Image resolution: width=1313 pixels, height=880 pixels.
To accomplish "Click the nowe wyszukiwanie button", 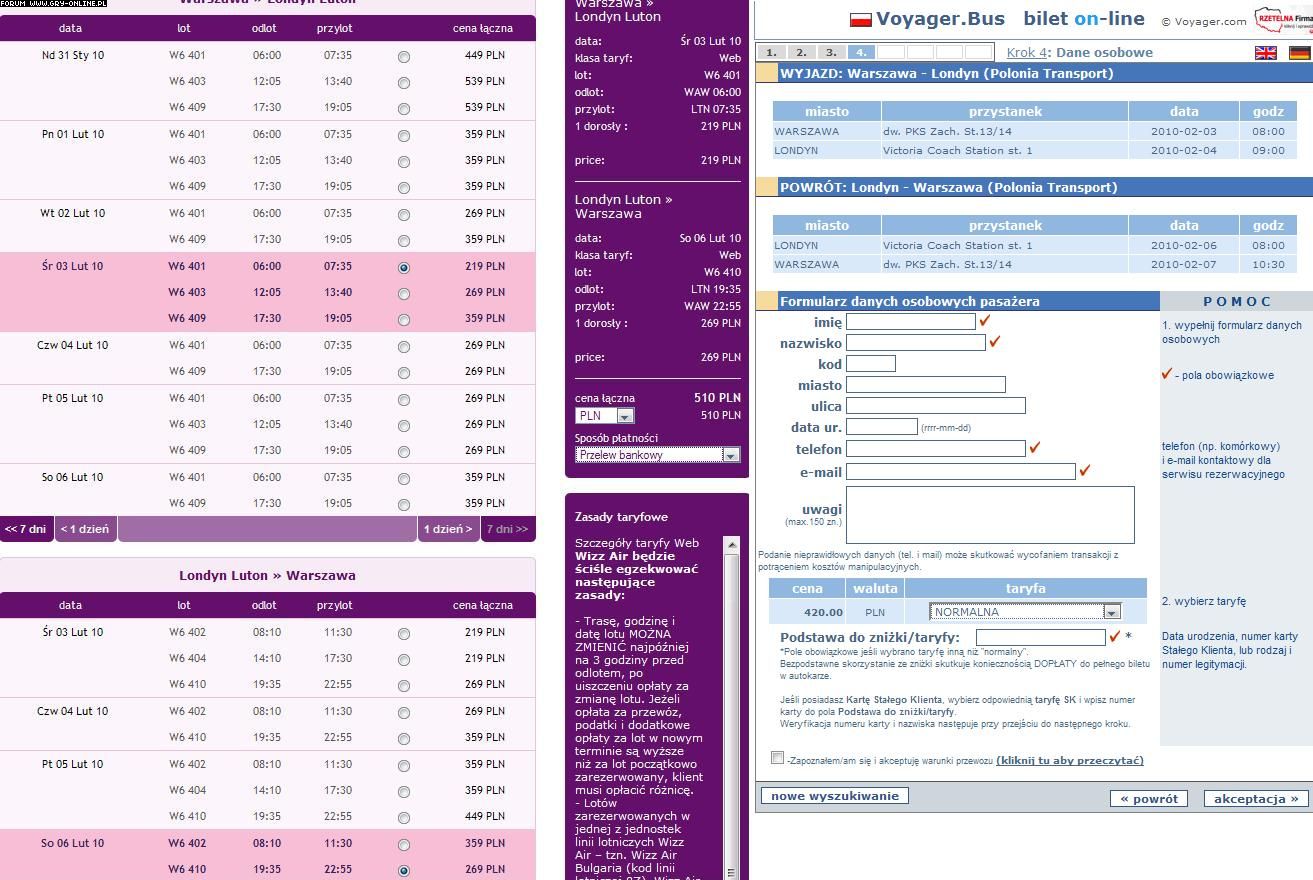I will [x=835, y=796].
